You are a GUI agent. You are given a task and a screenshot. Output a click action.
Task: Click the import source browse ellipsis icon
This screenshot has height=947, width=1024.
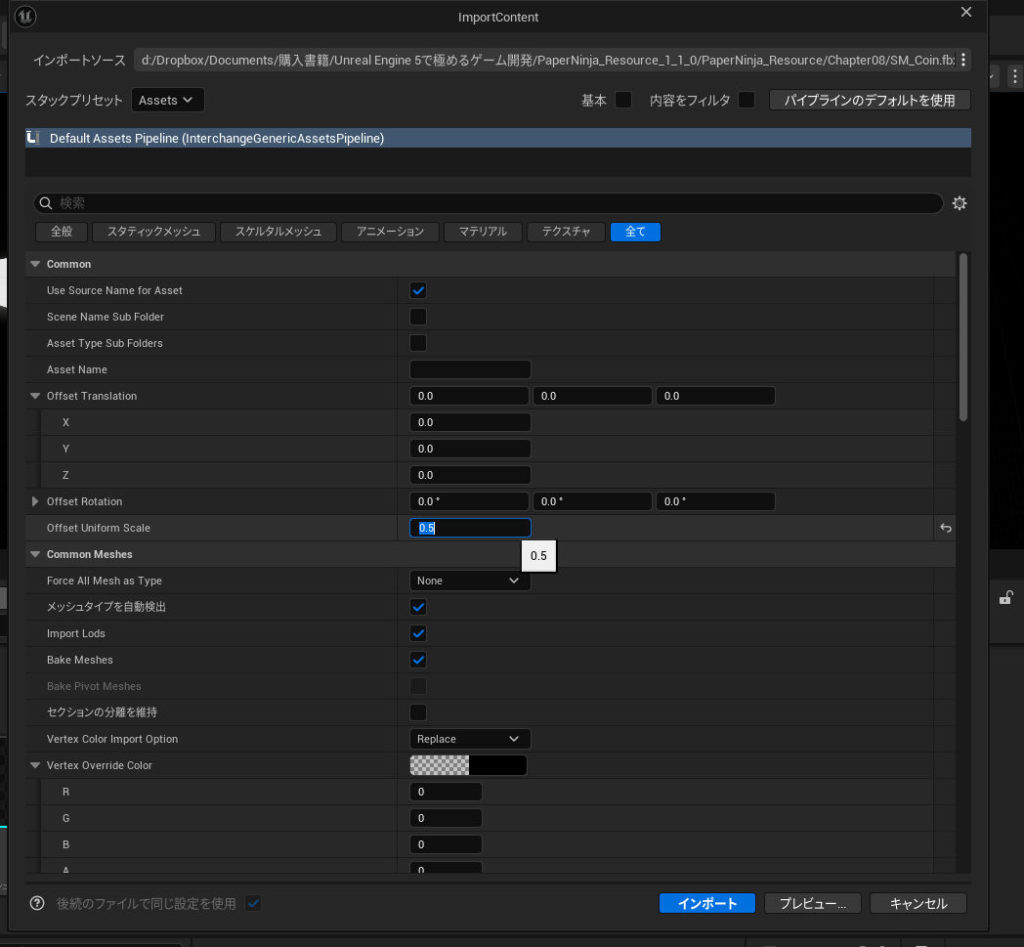(962, 60)
